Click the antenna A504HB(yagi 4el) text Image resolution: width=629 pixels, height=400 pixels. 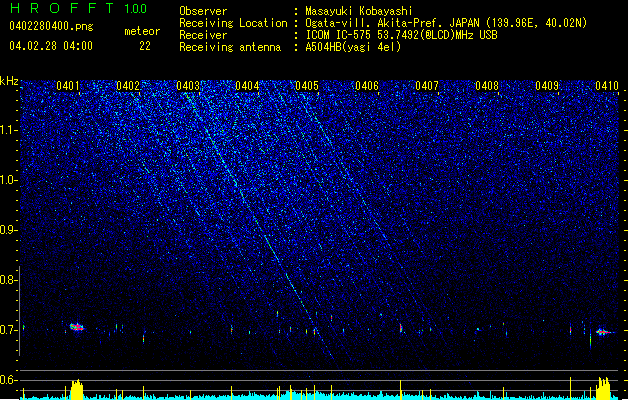353,47
